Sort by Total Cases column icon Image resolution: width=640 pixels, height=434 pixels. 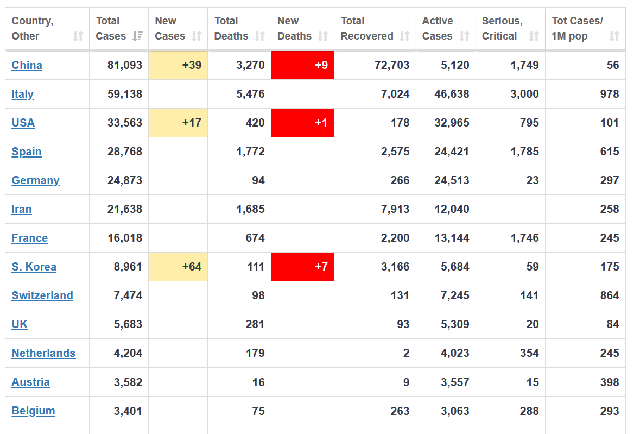click(138, 36)
